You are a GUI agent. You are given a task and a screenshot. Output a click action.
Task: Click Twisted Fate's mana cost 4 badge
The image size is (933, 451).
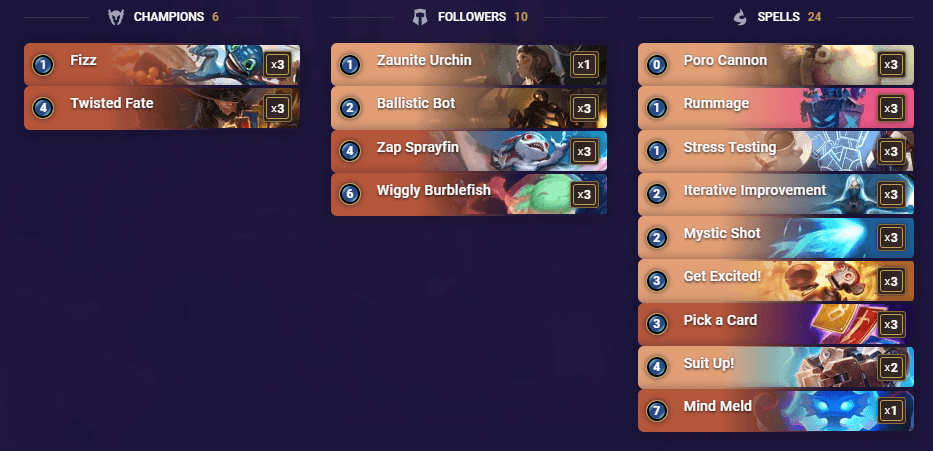tap(43, 108)
